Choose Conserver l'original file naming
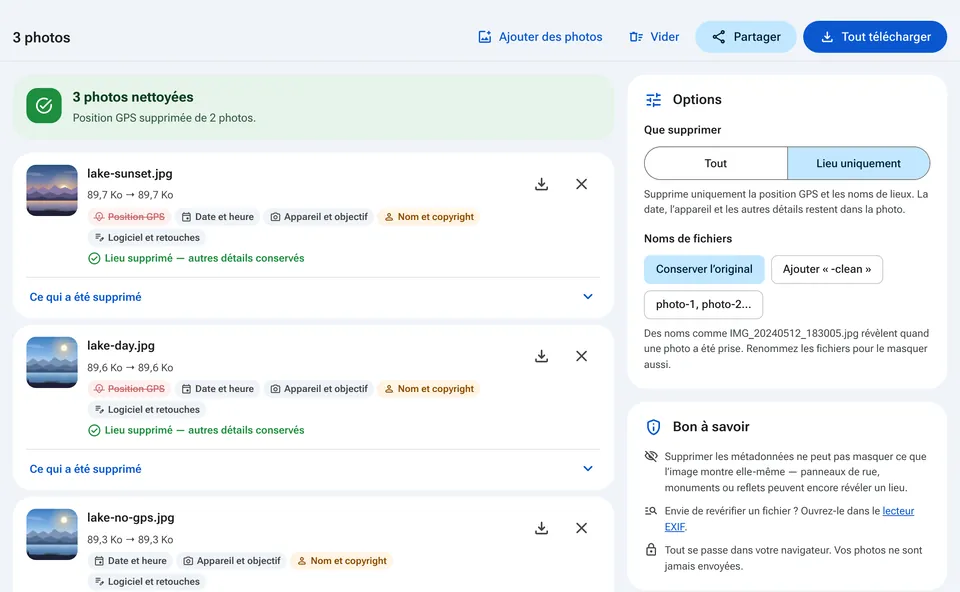Screen dimensions: 960x592 (704, 269)
